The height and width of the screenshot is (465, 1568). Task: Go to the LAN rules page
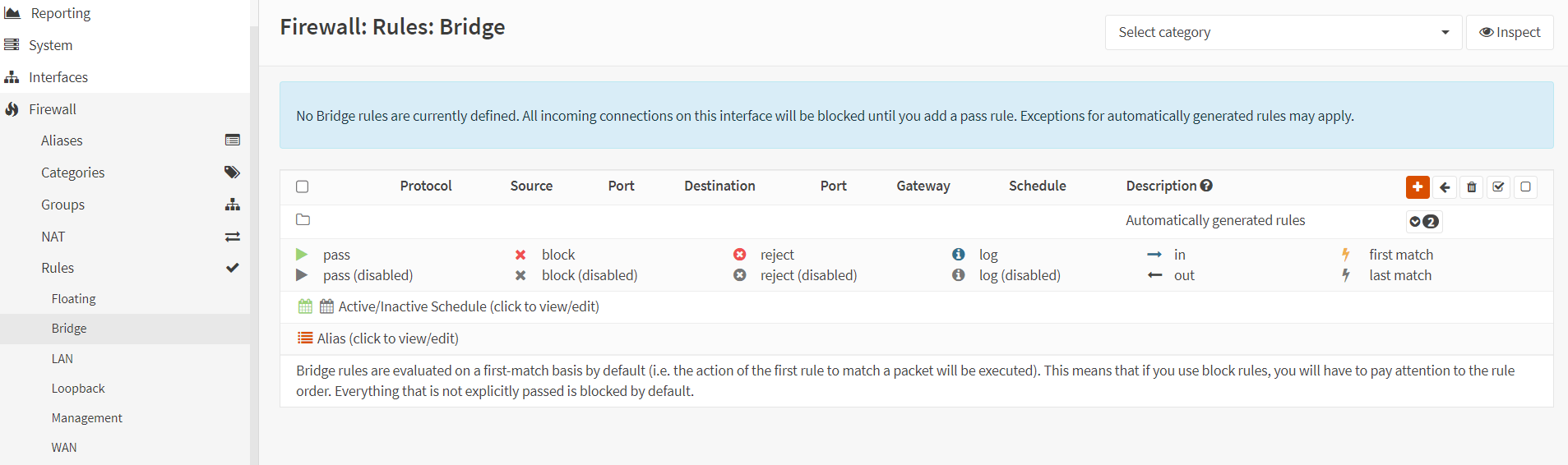[x=62, y=359]
